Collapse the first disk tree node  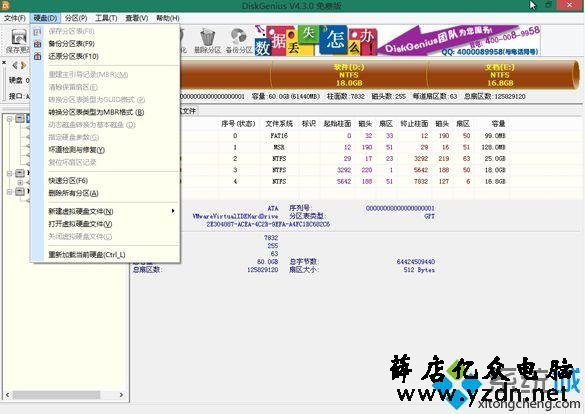(9, 119)
